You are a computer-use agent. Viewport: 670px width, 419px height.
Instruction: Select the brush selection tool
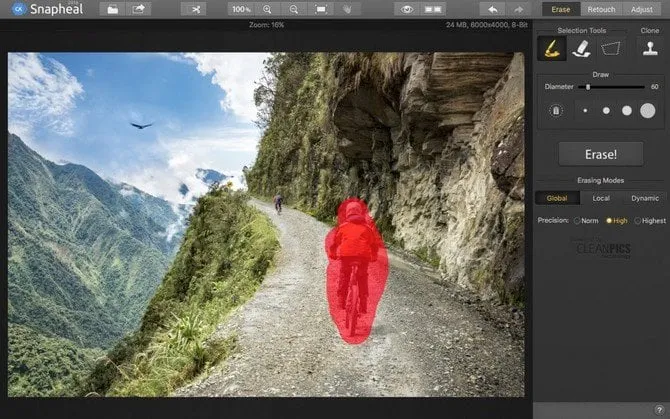click(x=550, y=48)
